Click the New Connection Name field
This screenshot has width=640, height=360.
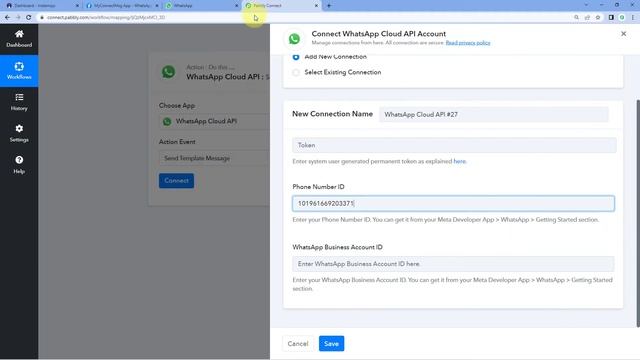(x=494, y=114)
